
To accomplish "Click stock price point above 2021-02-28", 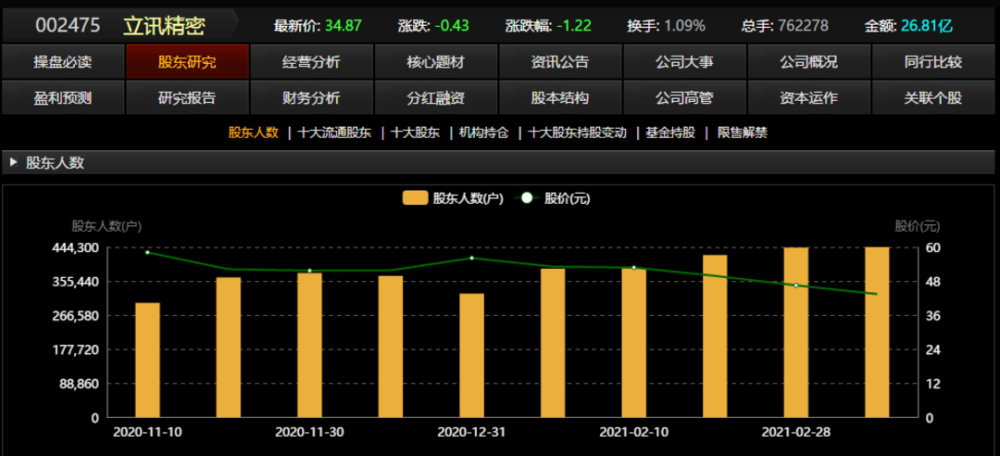I will (x=796, y=285).
